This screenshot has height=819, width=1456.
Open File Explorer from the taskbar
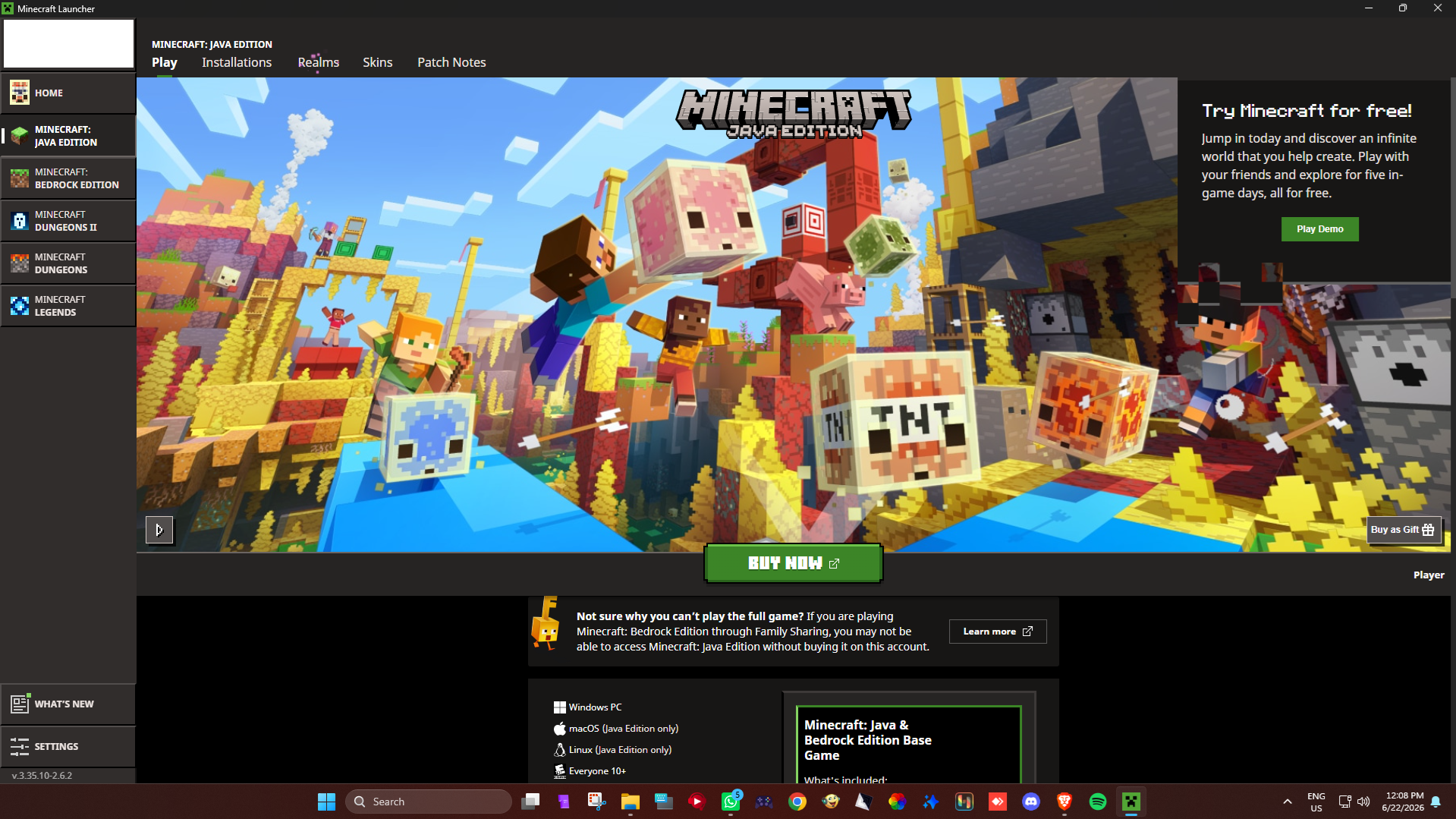click(631, 802)
